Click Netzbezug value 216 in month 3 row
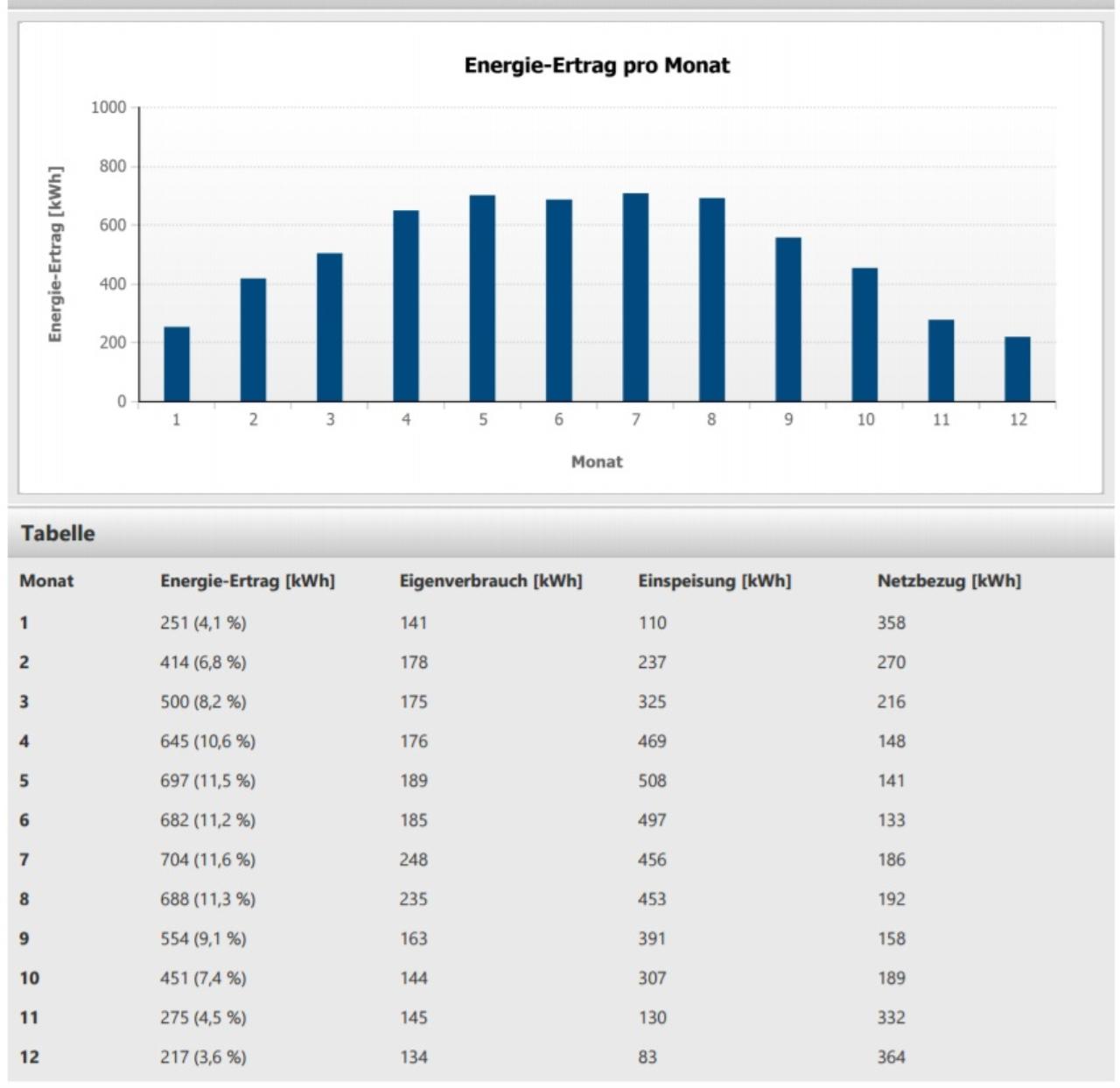1120x1088 pixels. [x=892, y=702]
